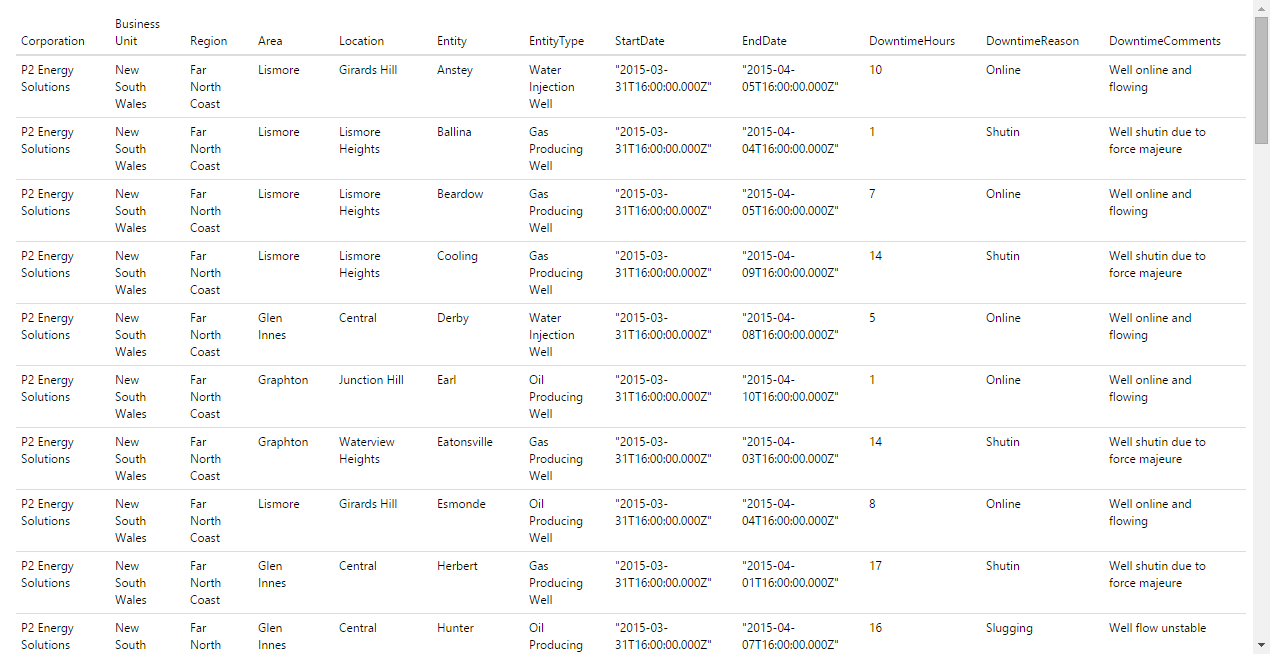Select the EntityType column header
The height and width of the screenshot is (659, 1271).
(557, 41)
